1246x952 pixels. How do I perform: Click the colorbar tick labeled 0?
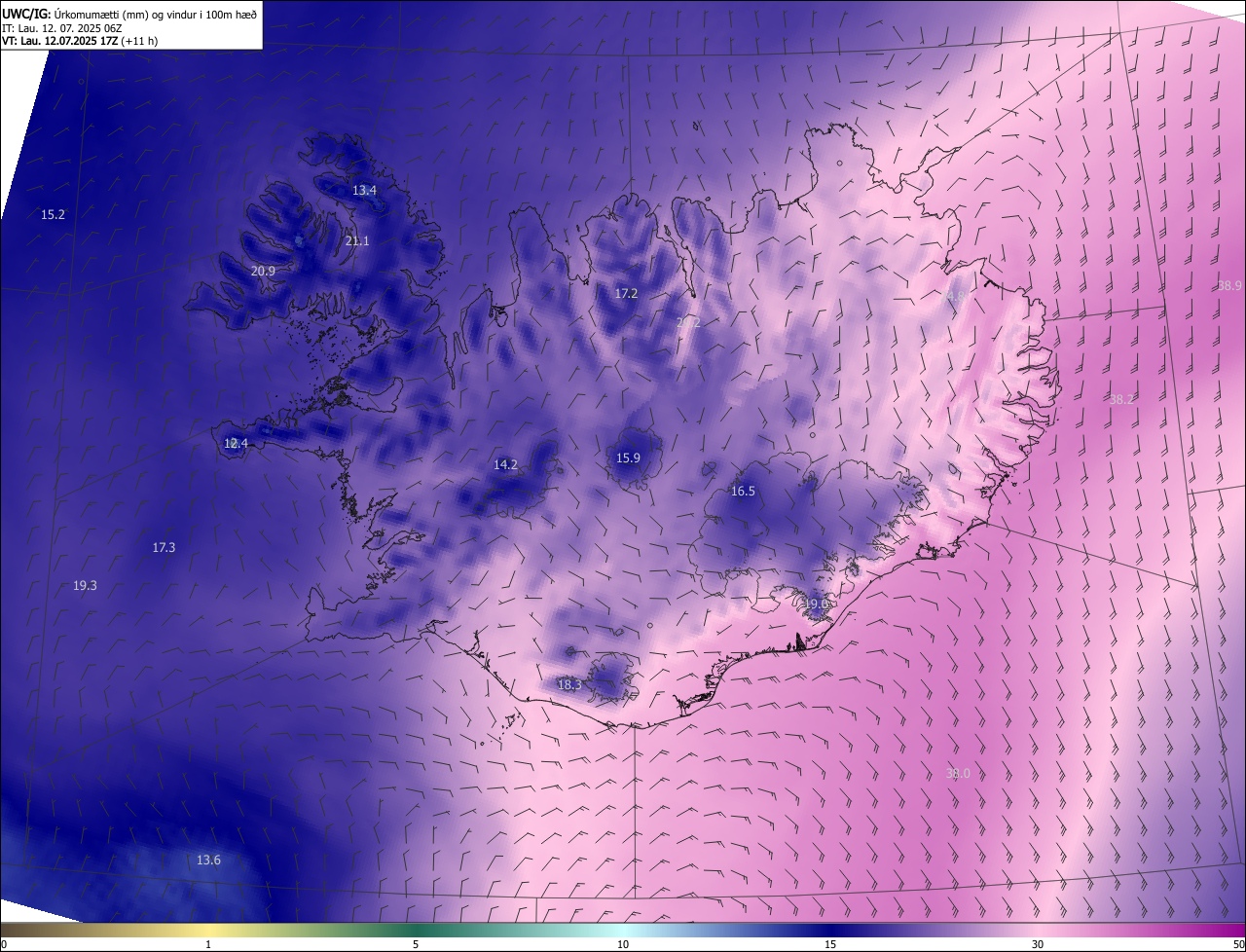[x=4, y=944]
